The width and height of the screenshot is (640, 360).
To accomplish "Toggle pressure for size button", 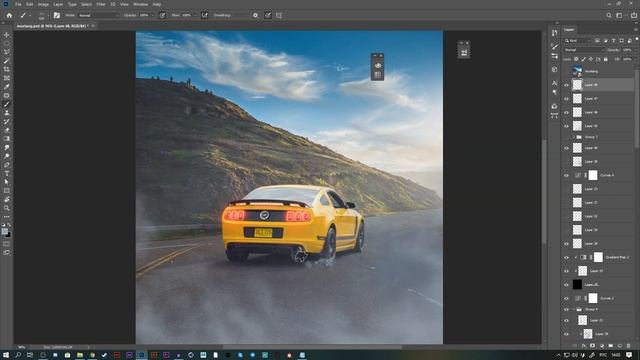I will point(268,15).
